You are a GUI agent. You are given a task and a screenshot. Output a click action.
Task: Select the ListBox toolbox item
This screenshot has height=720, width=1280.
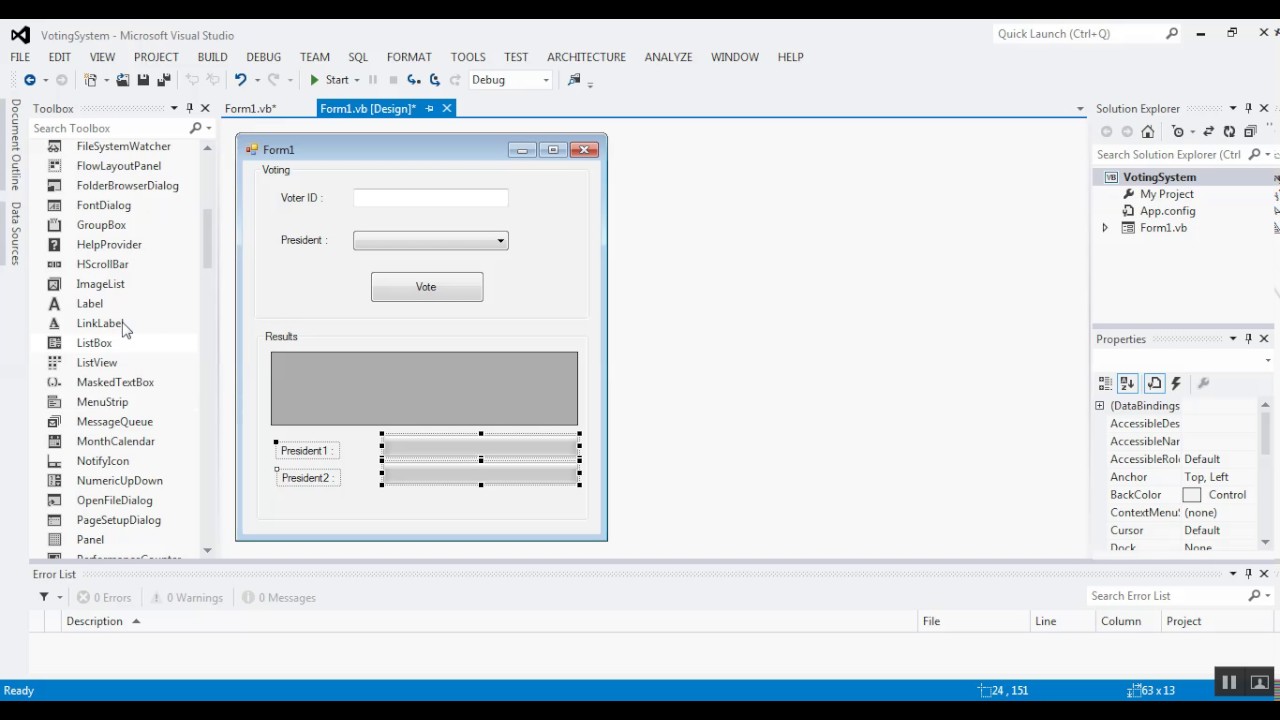click(94, 343)
